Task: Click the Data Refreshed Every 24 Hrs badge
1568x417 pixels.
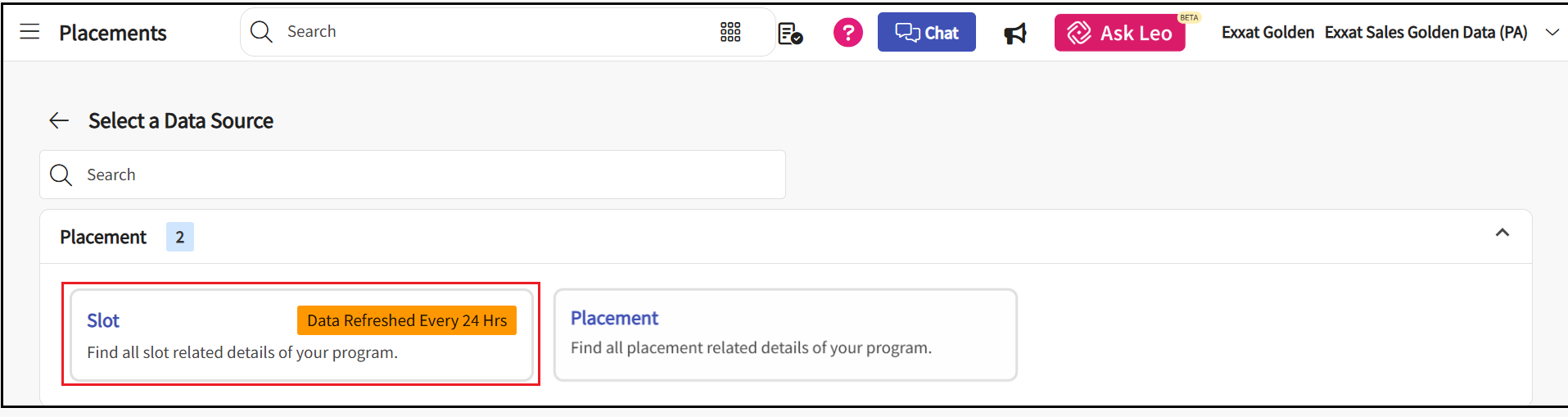Action: [x=407, y=320]
